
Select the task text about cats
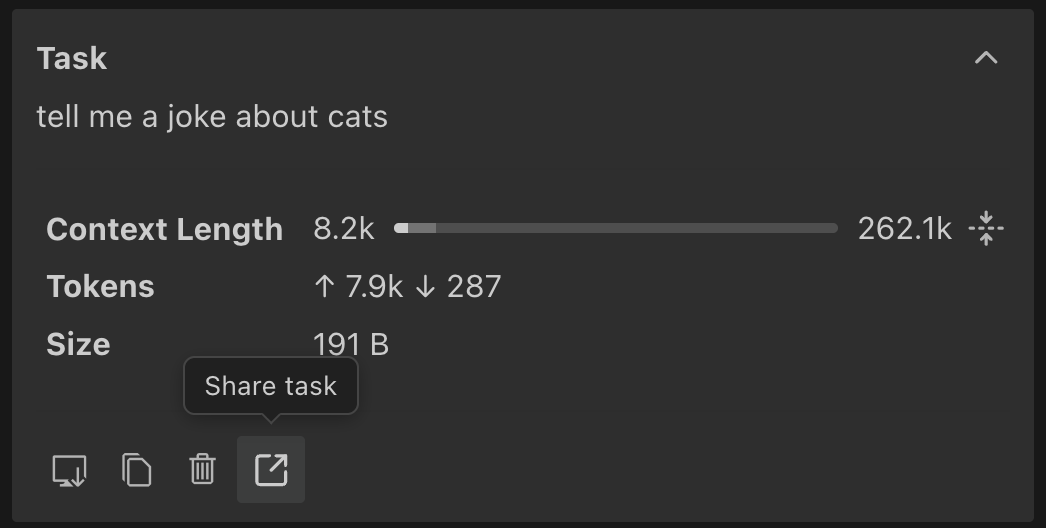pyautogui.click(x=212, y=117)
